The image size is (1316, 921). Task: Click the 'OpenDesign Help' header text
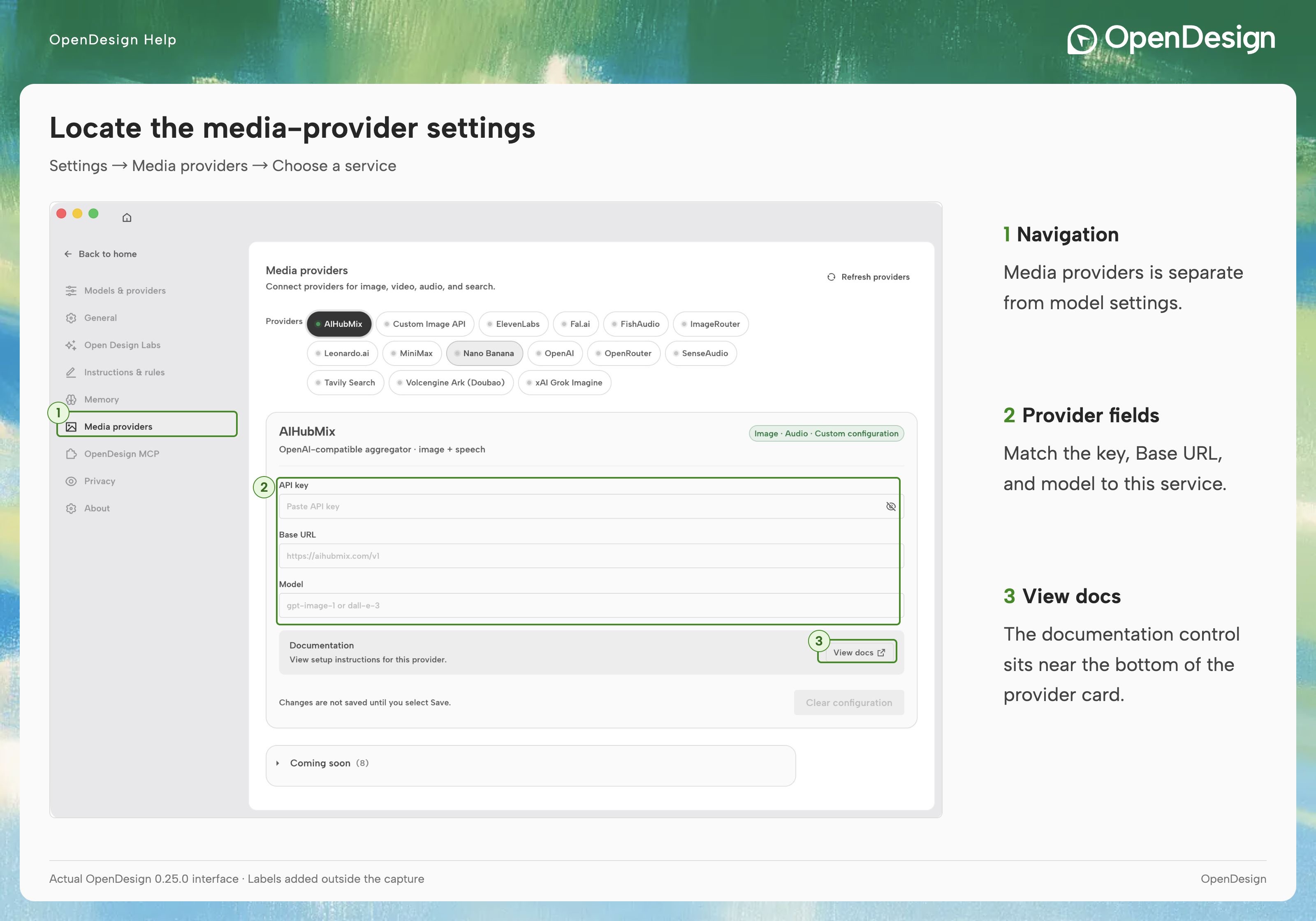point(113,39)
